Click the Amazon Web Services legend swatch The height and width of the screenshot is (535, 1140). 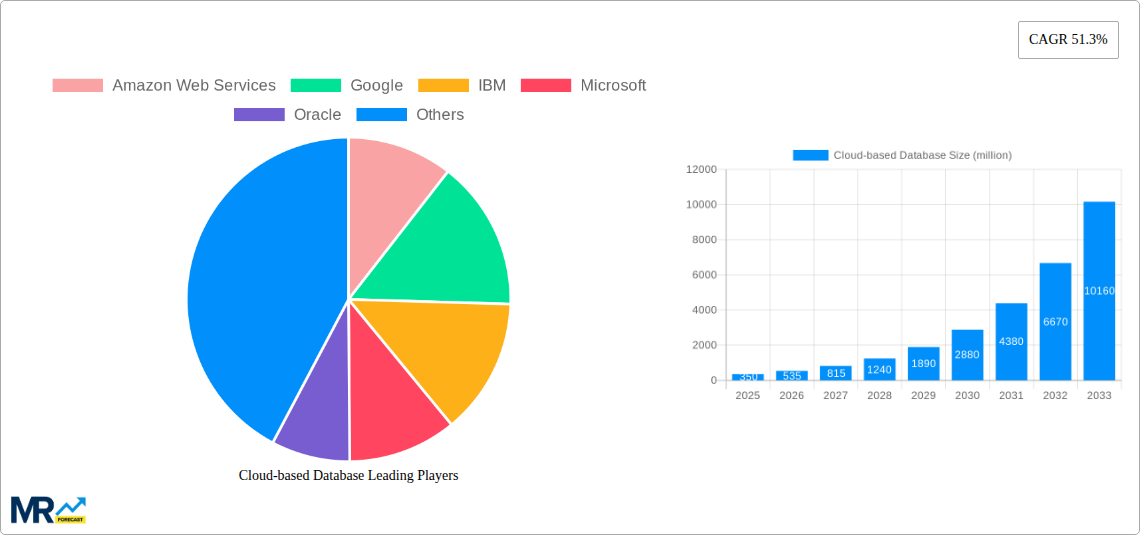[78, 86]
